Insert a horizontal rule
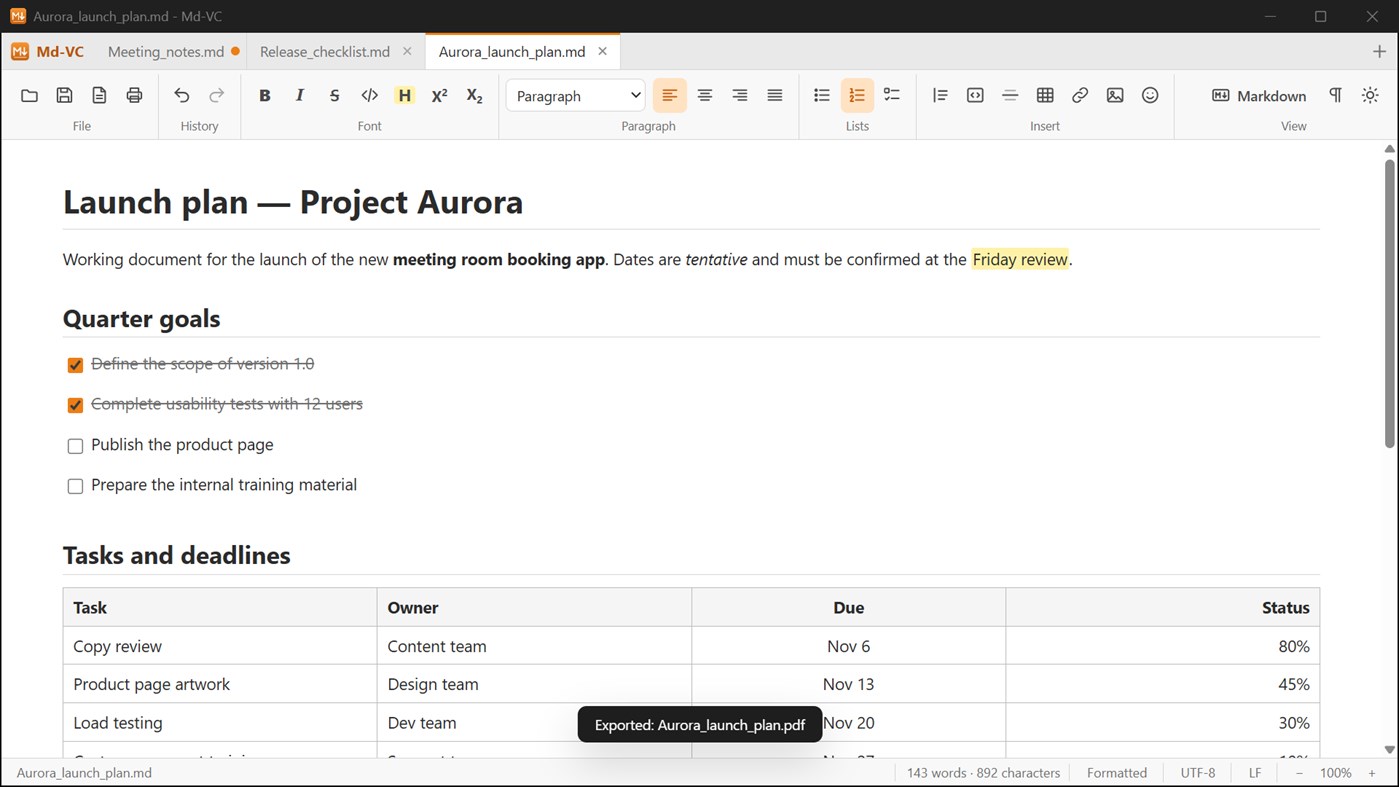Screen dimensions: 1399x787 point(1010,95)
